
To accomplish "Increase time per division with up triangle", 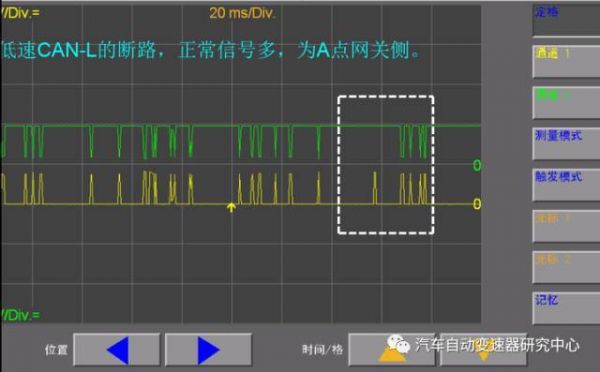I will pyautogui.click(x=391, y=350).
